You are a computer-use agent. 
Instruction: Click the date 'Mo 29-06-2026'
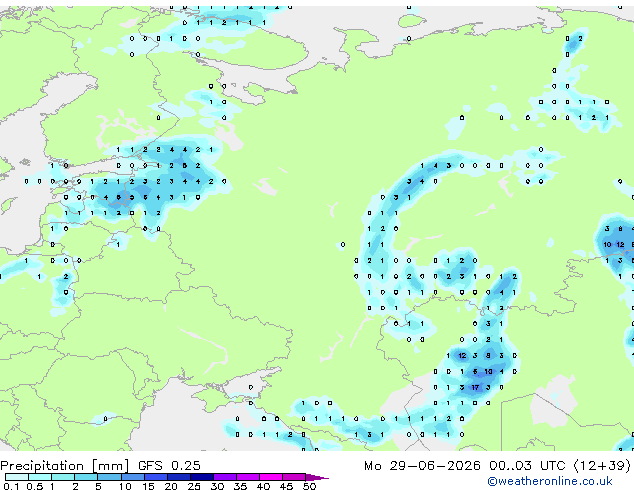(422, 466)
